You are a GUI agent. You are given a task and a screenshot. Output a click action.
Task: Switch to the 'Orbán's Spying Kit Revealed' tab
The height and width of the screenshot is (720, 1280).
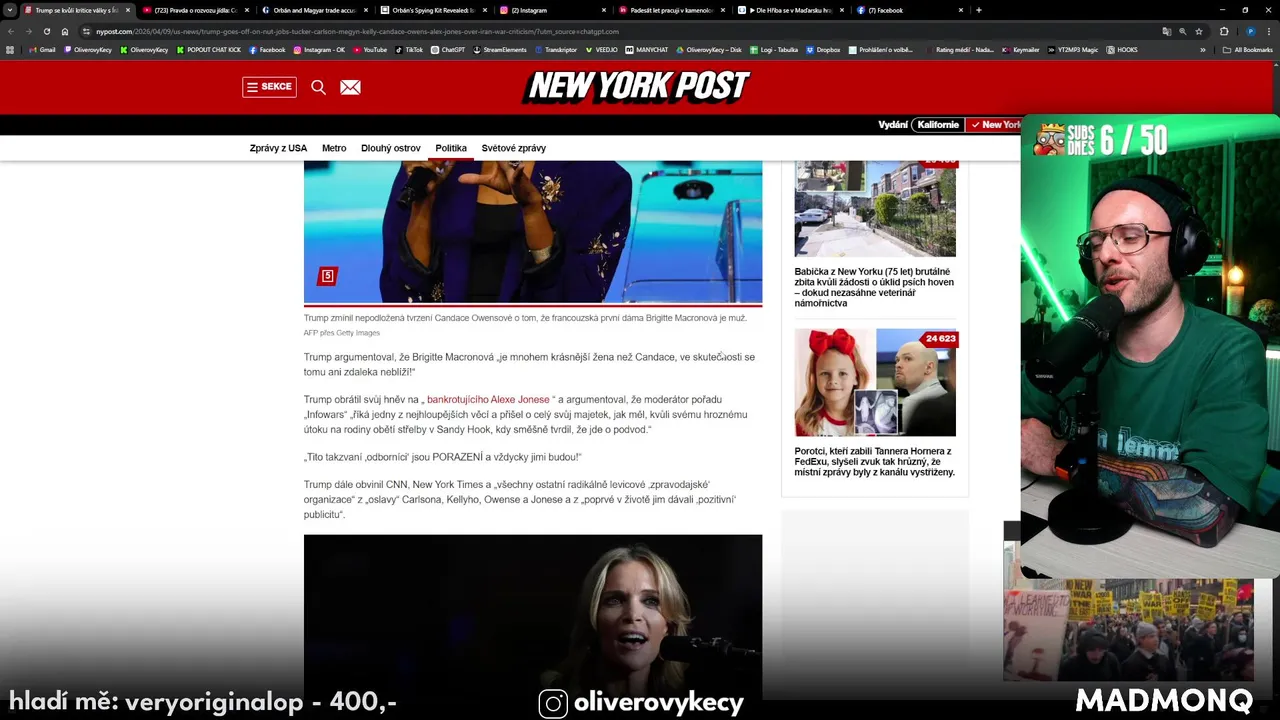click(x=432, y=10)
